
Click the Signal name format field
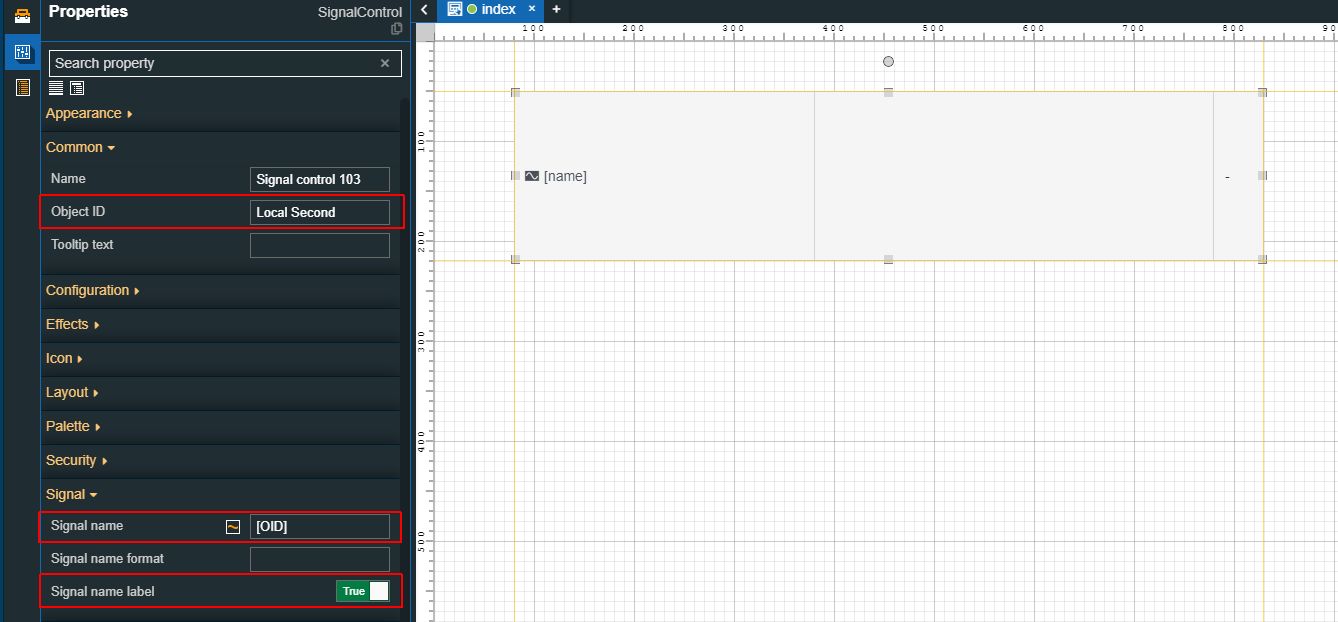320,559
